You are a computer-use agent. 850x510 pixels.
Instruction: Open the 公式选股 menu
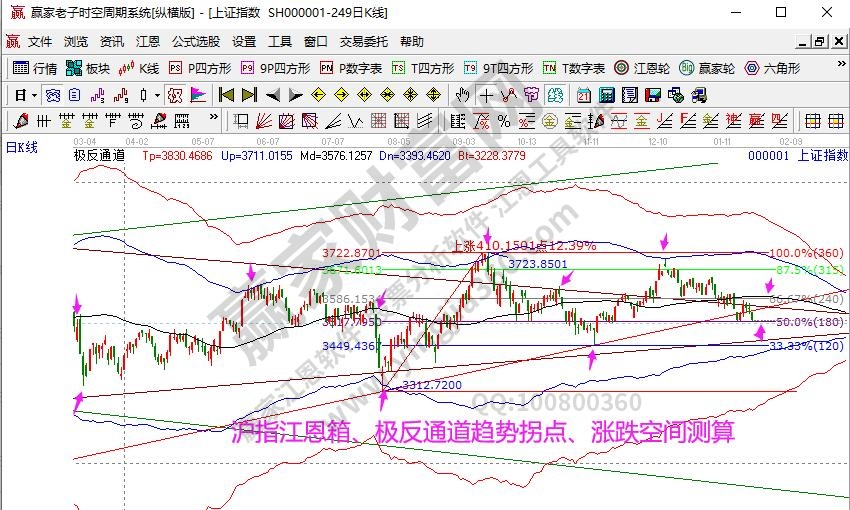(x=195, y=42)
